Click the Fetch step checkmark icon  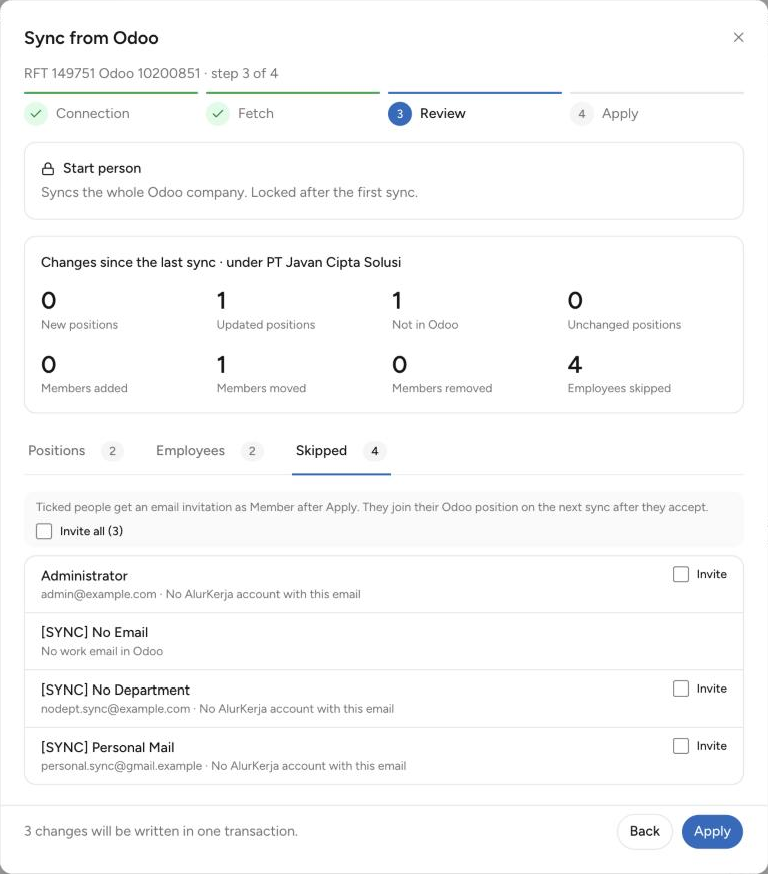coord(218,114)
